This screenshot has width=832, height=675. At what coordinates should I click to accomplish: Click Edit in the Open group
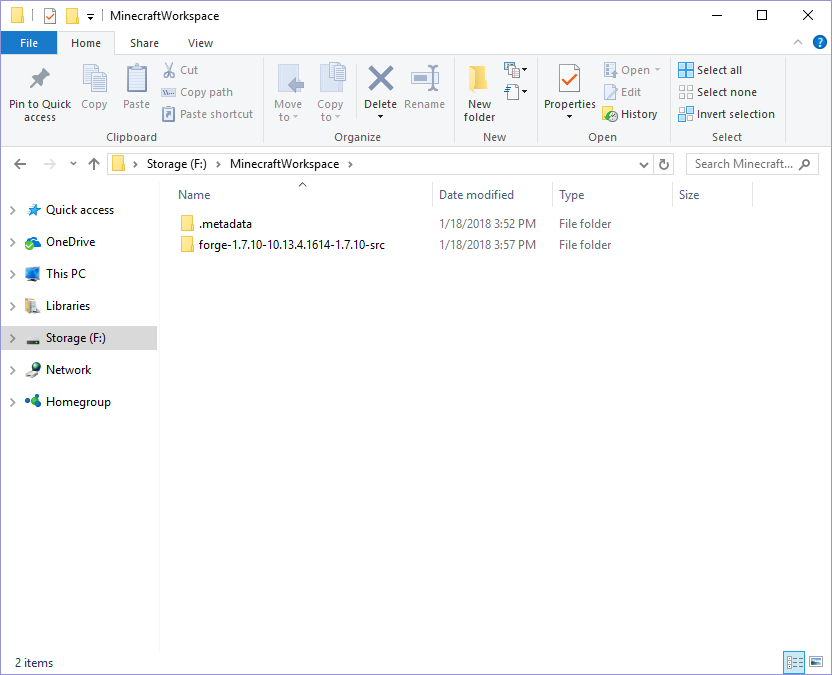623,92
